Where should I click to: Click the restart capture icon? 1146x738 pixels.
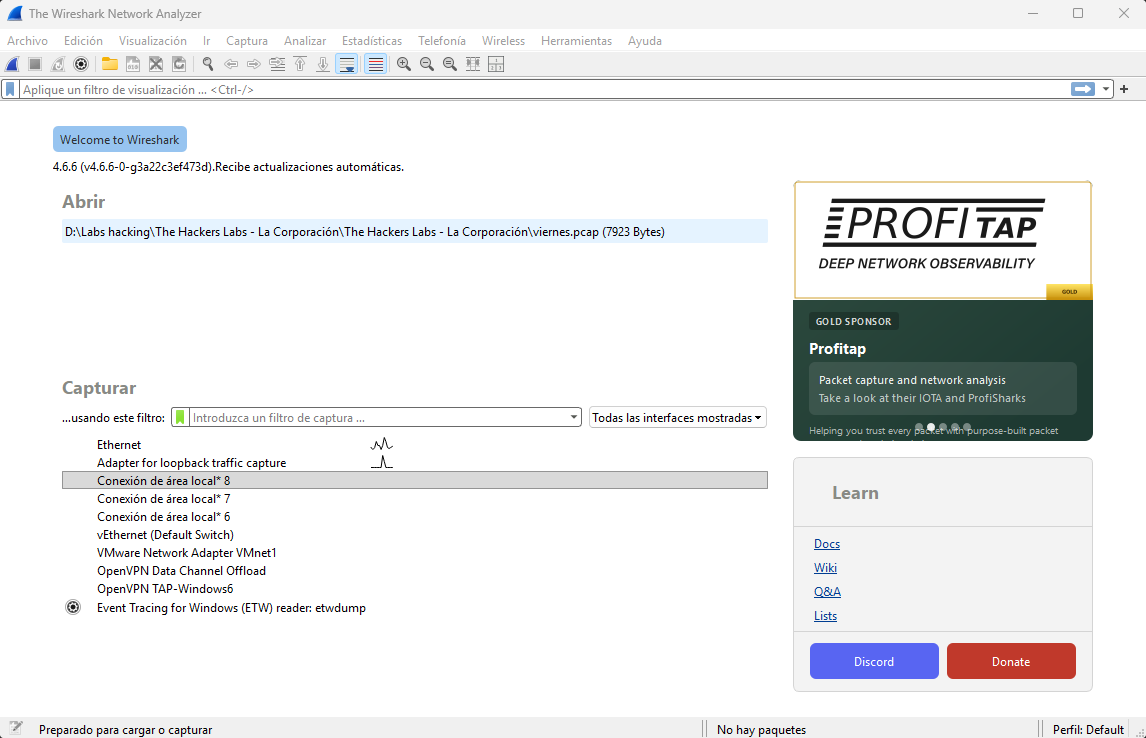pos(58,64)
